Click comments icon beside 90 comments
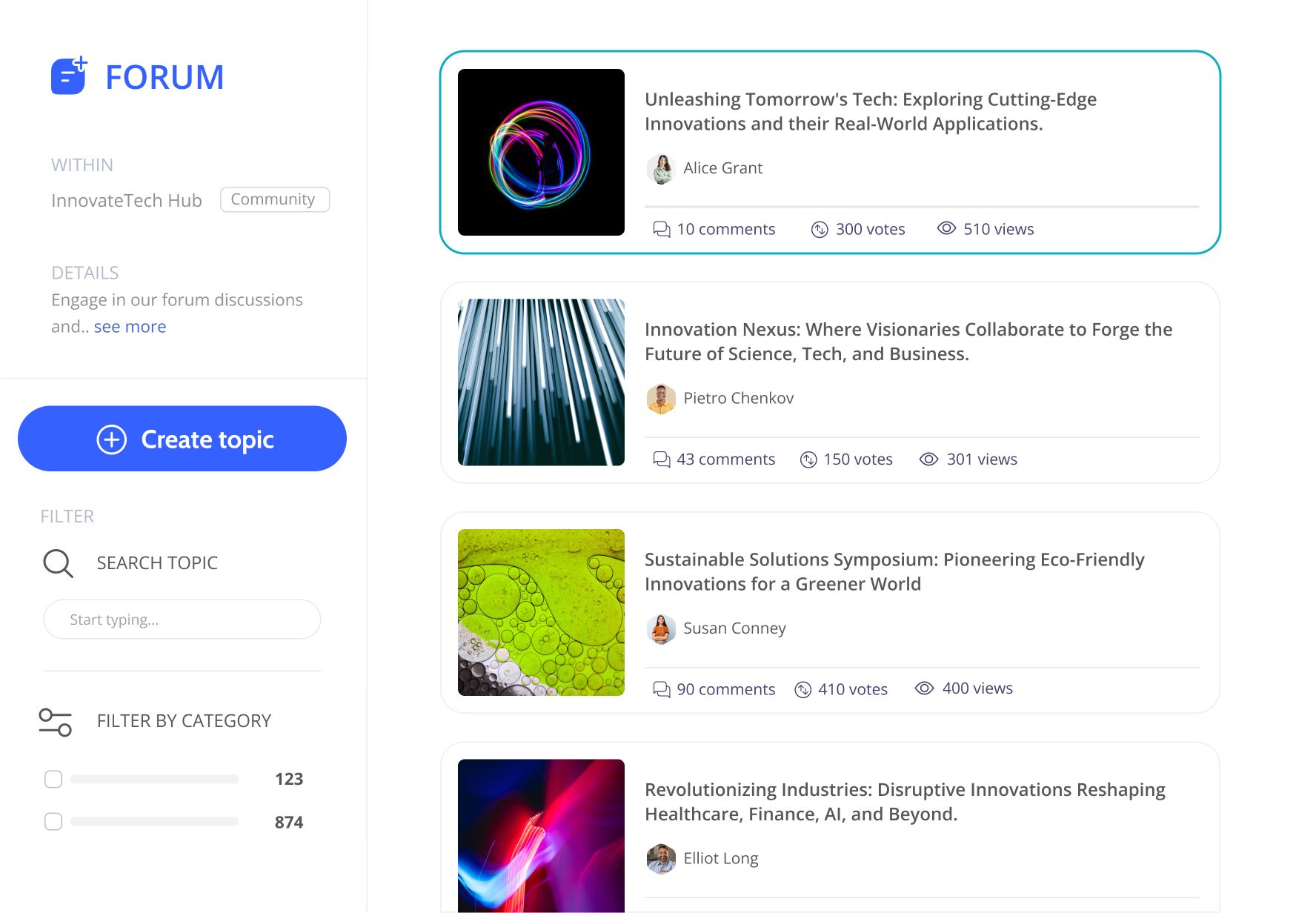 point(661,689)
